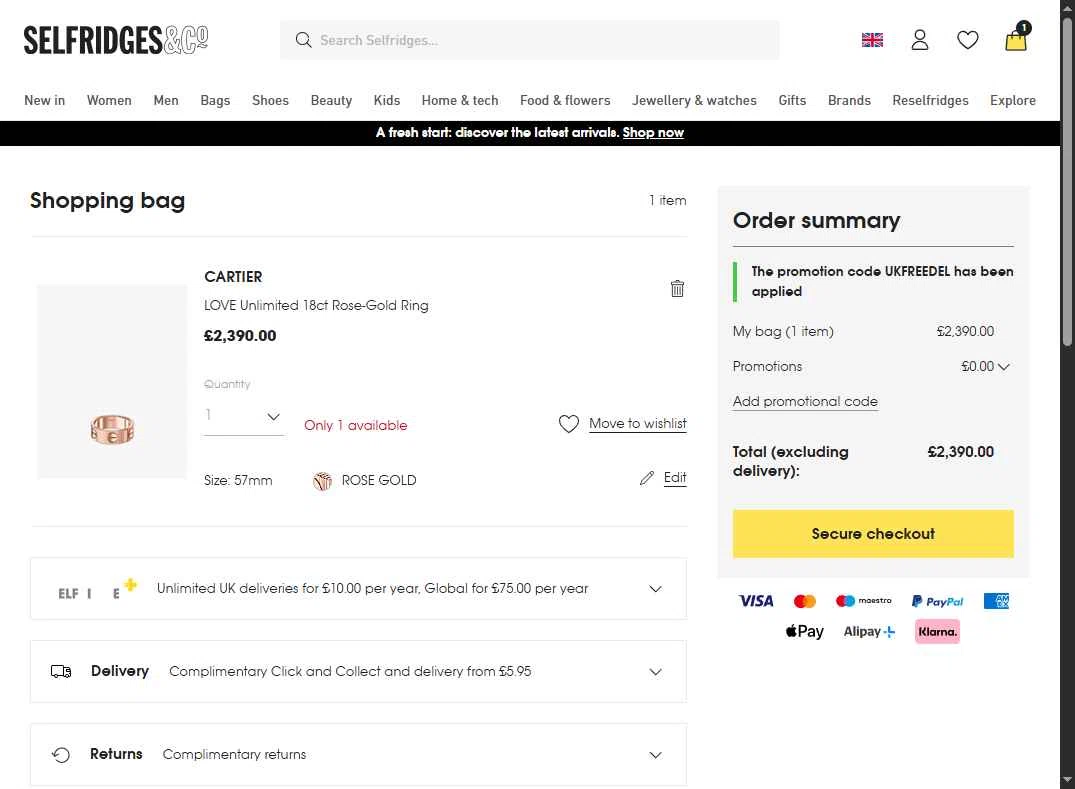The image size is (1075, 789).
Task: Click the Cartier ring product thumbnail
Action: tap(112, 382)
